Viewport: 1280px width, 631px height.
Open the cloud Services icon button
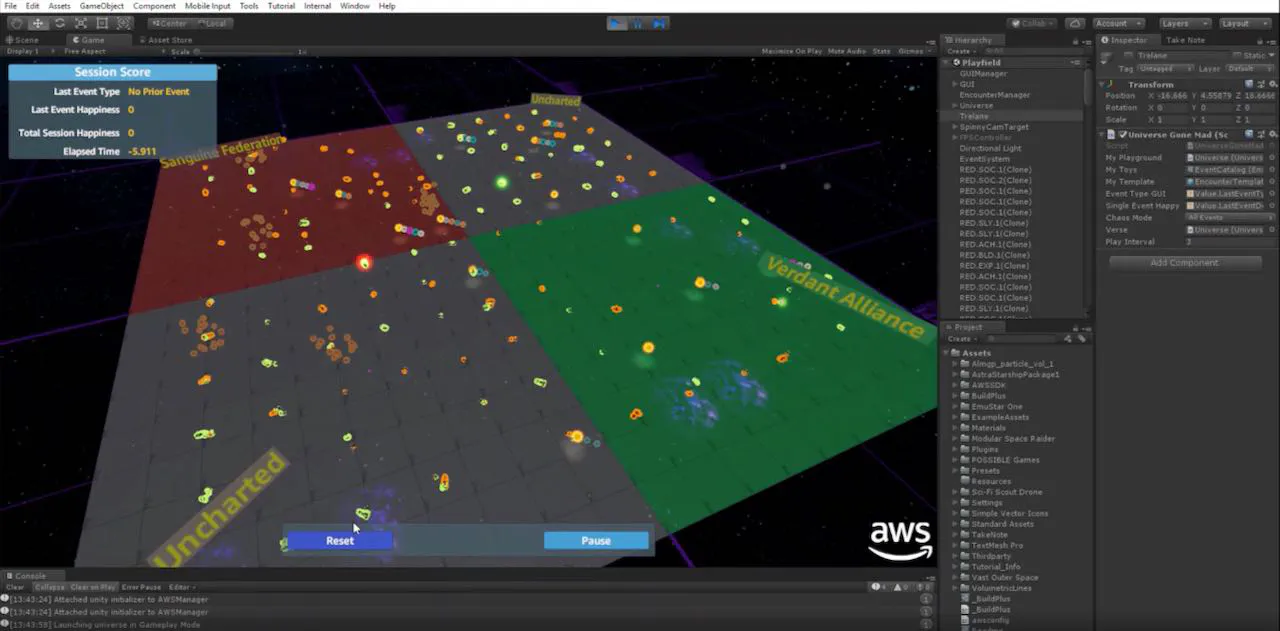coord(1075,23)
